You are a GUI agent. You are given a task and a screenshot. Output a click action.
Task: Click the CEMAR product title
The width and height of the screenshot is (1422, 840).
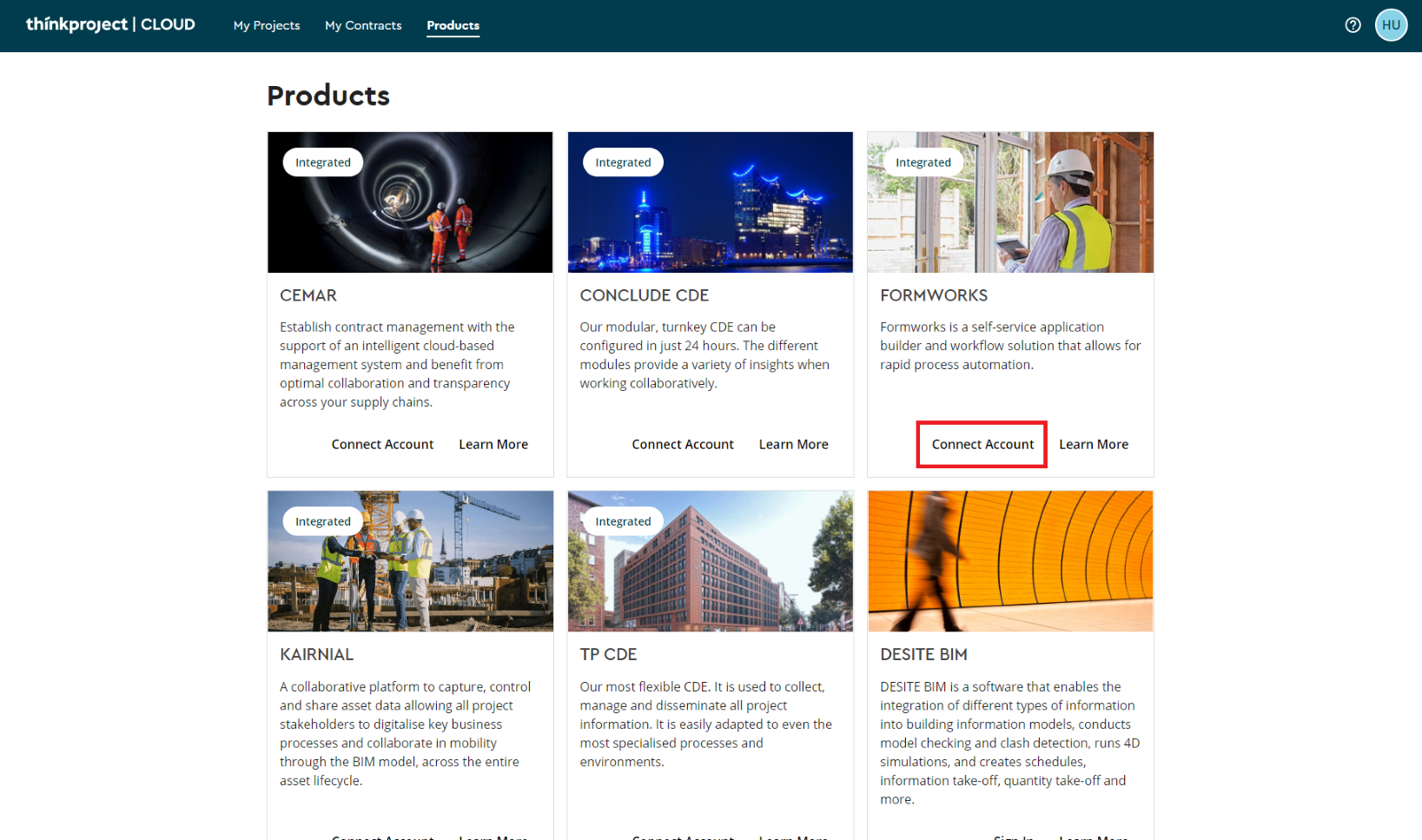click(308, 295)
